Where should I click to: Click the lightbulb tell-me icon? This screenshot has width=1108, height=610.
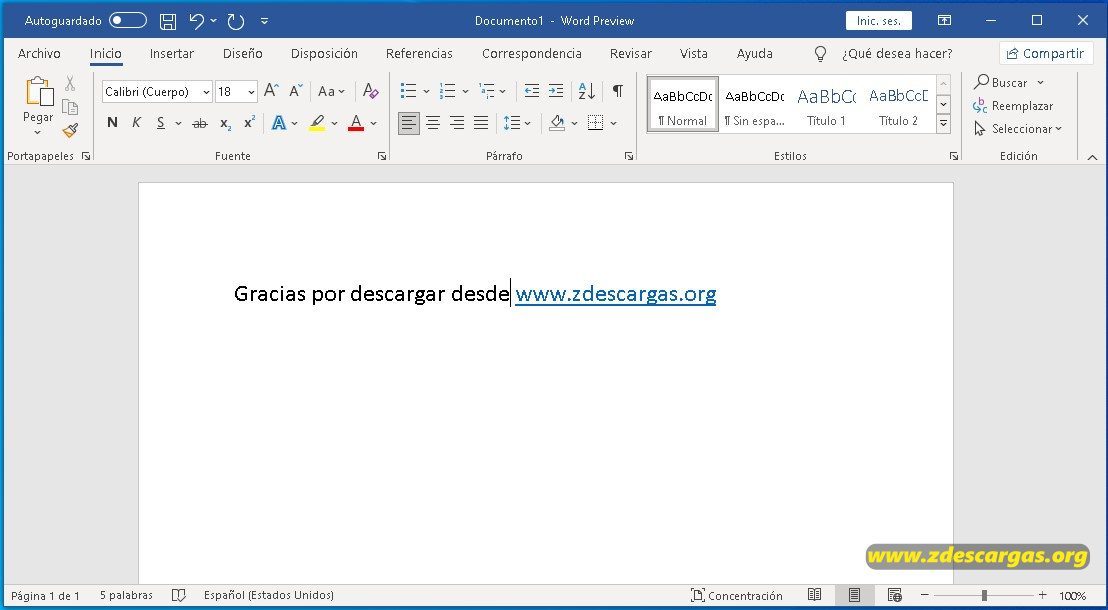pyautogui.click(x=820, y=54)
